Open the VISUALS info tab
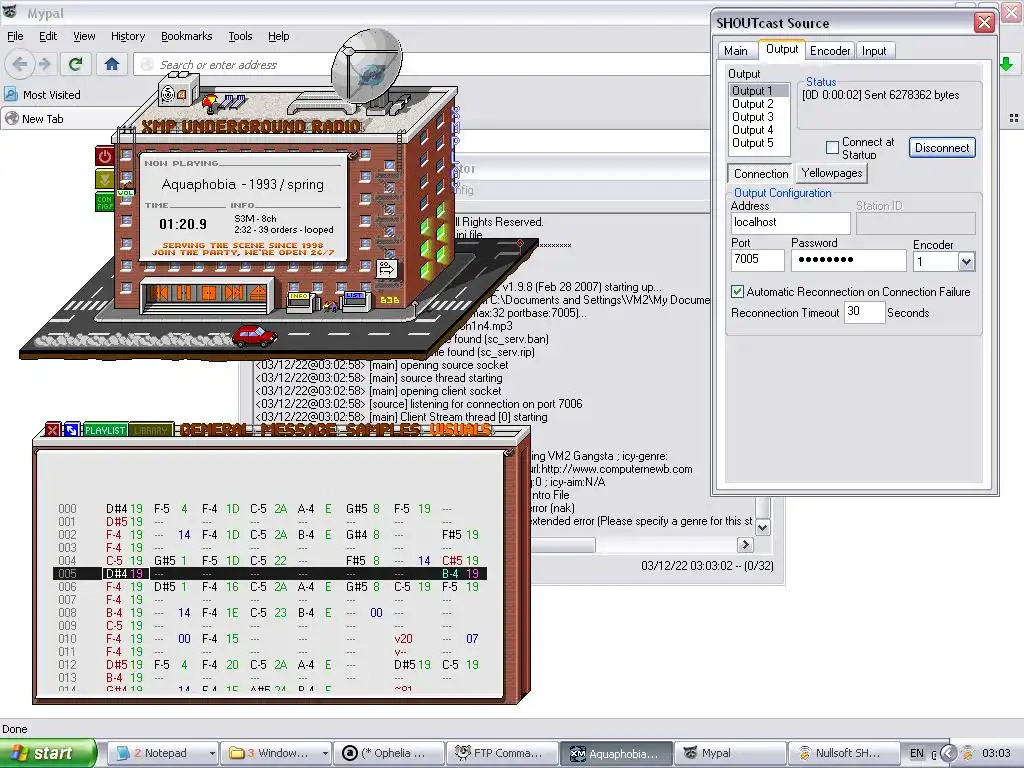 pyautogui.click(x=460, y=430)
